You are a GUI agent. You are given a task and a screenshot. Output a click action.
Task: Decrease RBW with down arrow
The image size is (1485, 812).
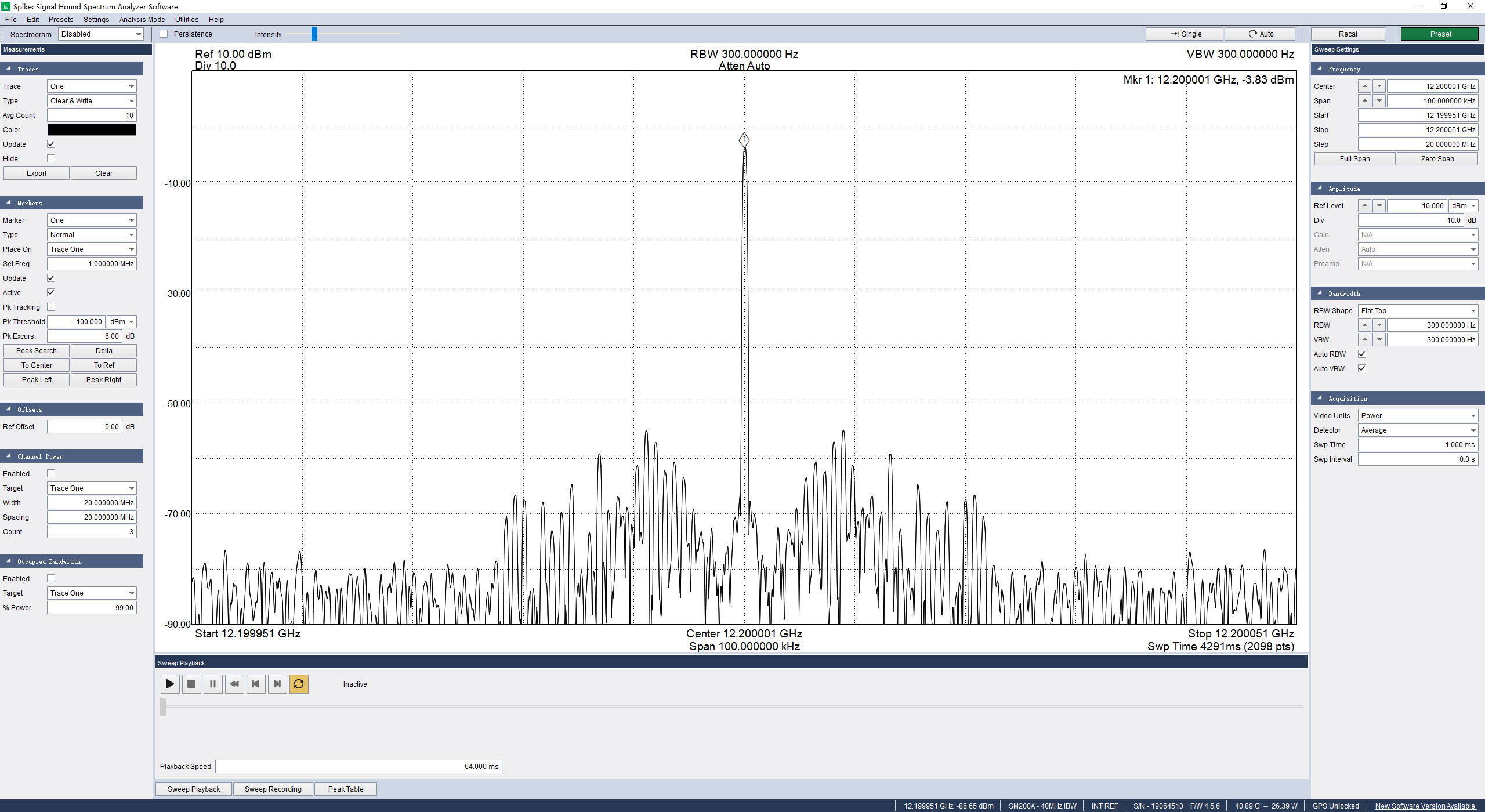pos(1379,325)
